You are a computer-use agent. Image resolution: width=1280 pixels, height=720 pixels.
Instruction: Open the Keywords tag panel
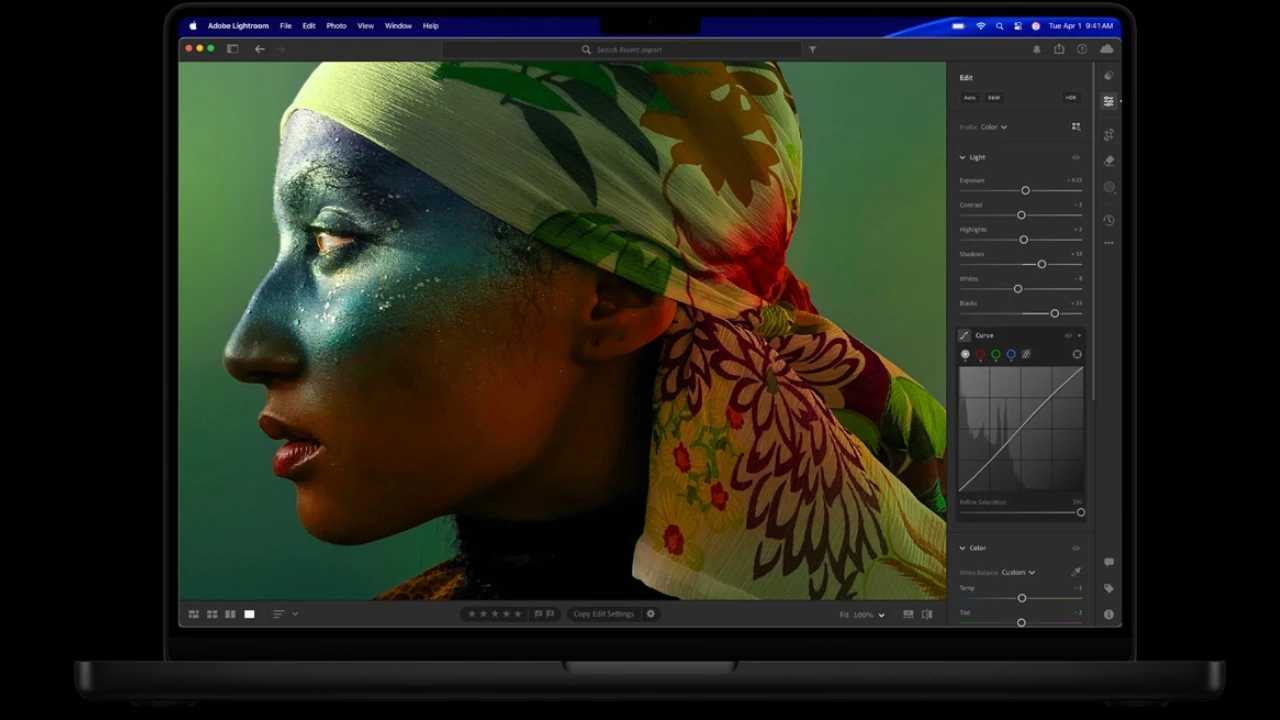pos(1108,589)
